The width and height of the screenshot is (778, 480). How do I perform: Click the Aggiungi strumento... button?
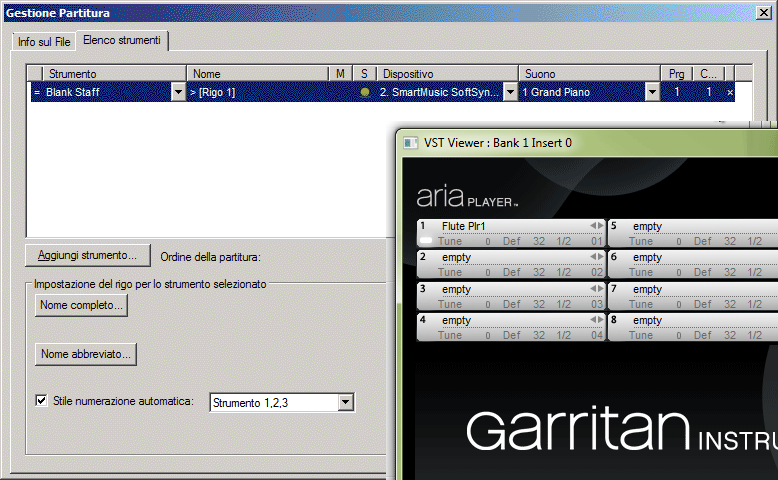click(x=87, y=255)
